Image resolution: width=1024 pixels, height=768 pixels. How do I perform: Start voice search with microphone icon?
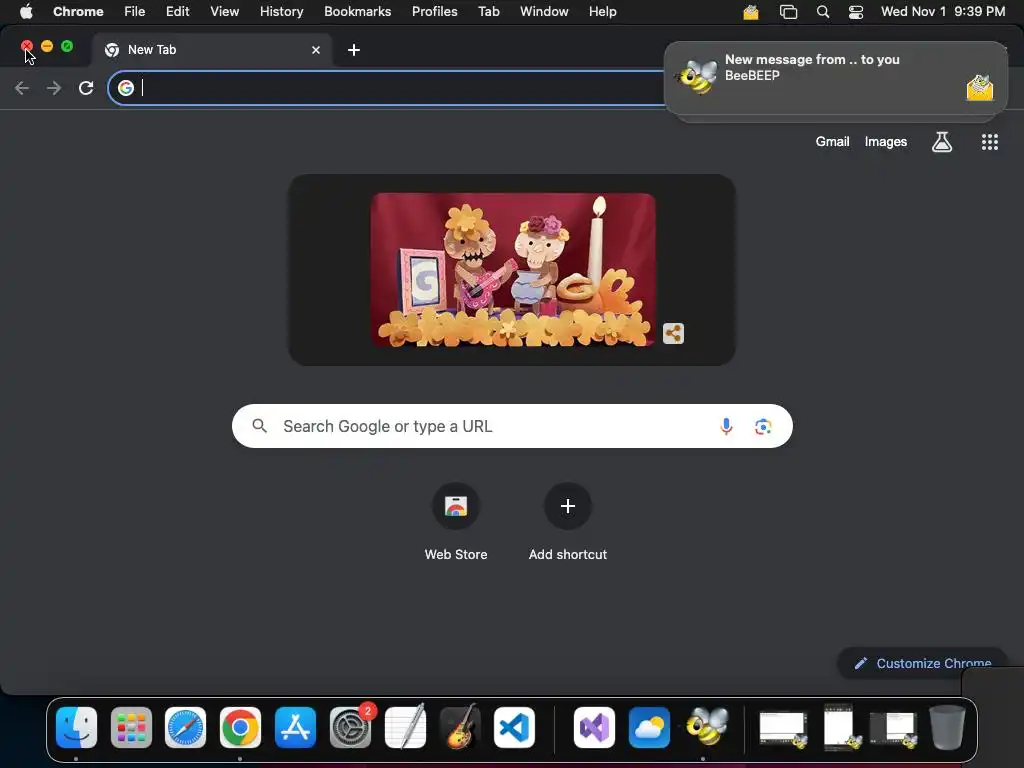[x=726, y=426]
